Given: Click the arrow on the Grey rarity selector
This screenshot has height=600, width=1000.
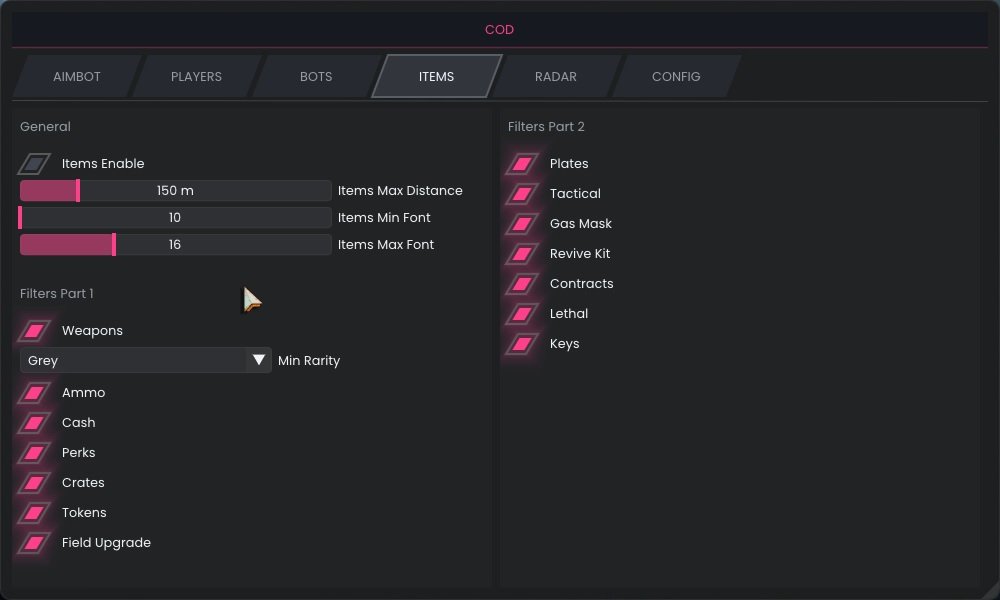Looking at the screenshot, I should coord(259,360).
